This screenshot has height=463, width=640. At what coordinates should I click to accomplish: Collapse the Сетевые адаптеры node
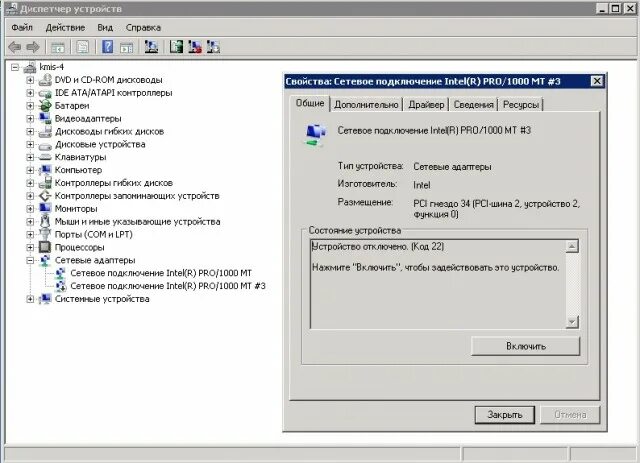30,260
